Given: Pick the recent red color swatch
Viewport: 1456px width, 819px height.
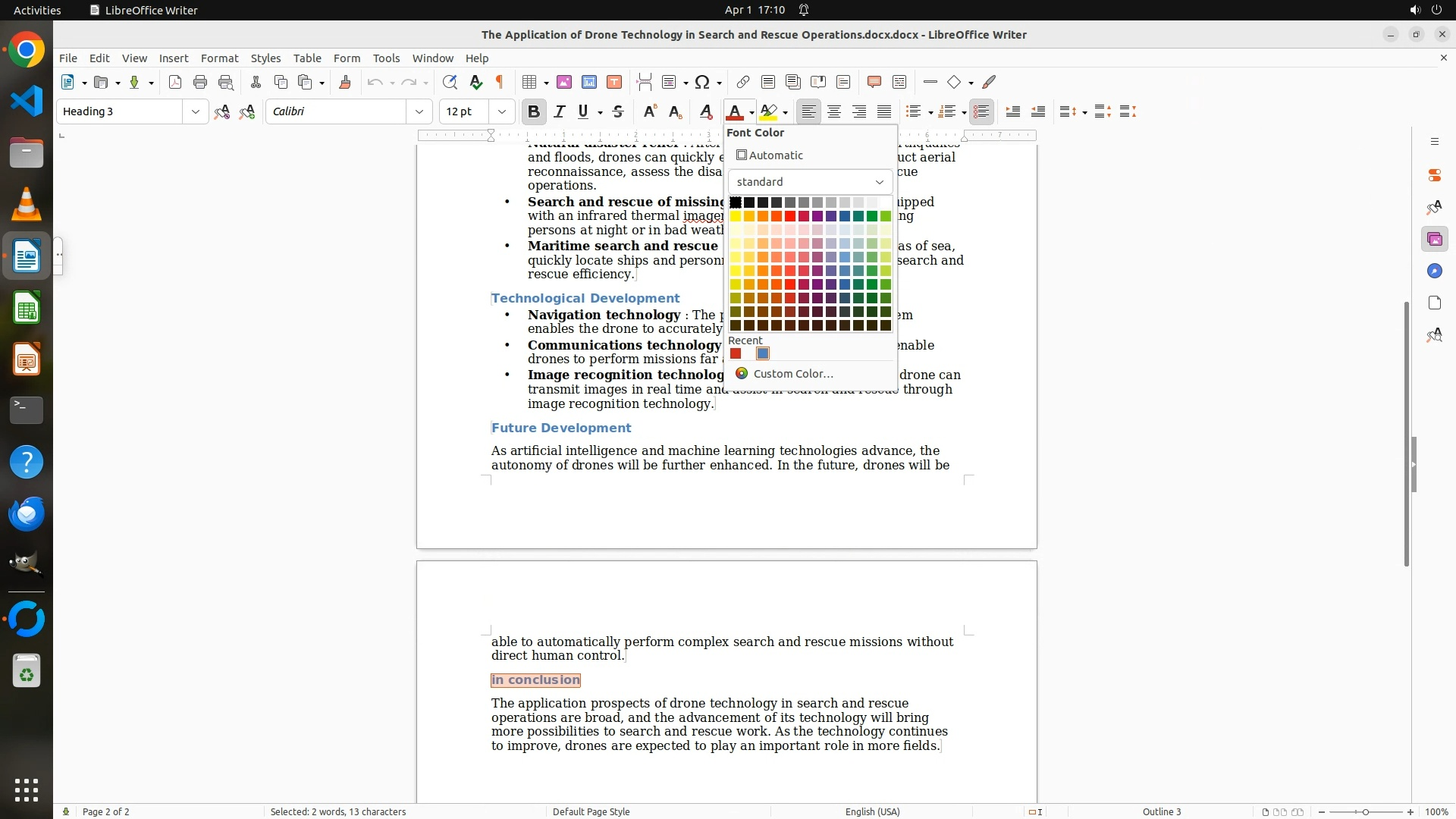Looking at the screenshot, I should coord(736,354).
